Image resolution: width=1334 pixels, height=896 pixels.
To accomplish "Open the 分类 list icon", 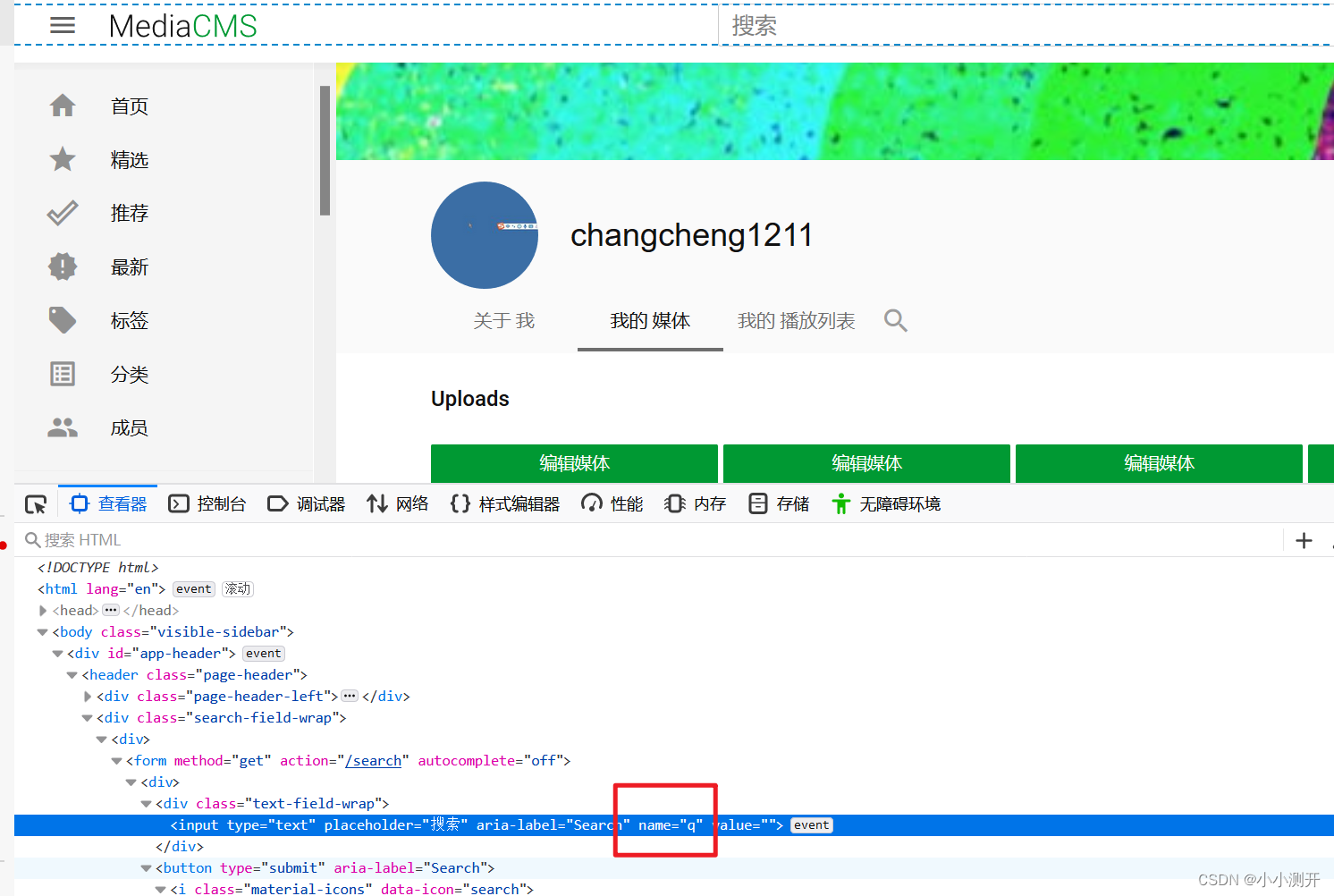I will click(63, 374).
